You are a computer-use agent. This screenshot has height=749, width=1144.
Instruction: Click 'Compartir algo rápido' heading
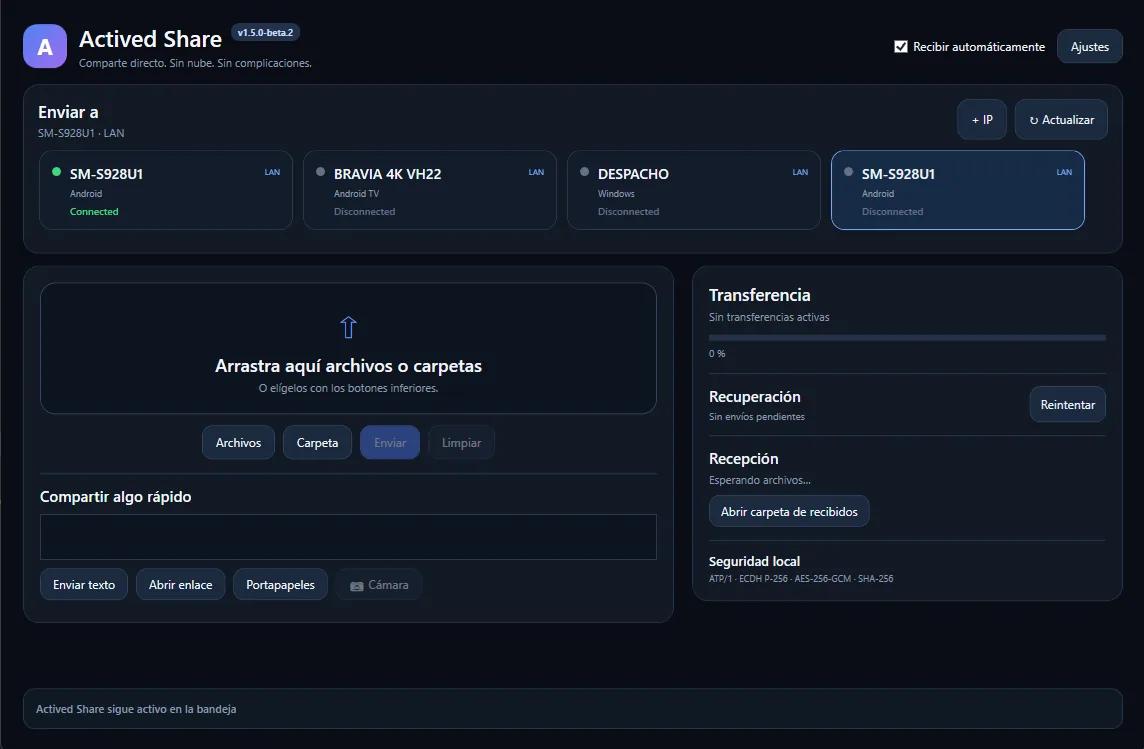click(115, 497)
